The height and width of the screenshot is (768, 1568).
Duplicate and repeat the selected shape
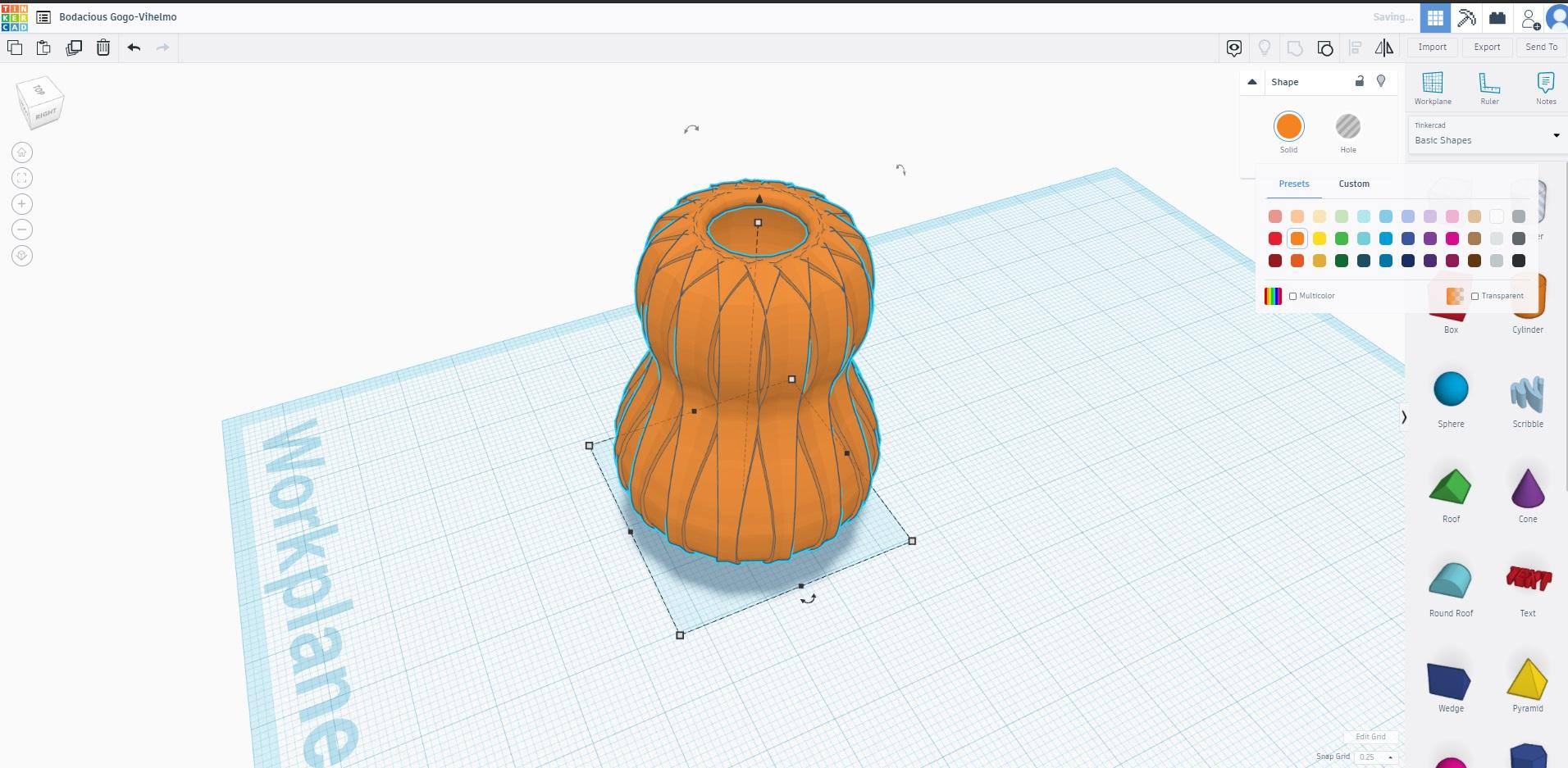[x=74, y=48]
